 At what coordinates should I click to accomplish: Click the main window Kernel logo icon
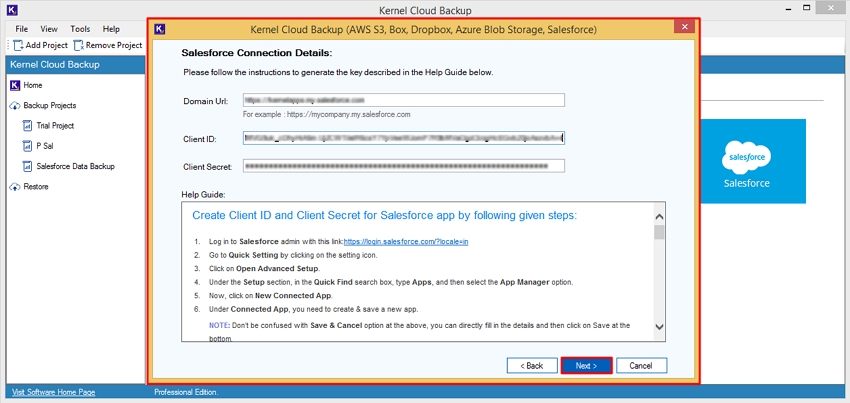tap(10, 10)
